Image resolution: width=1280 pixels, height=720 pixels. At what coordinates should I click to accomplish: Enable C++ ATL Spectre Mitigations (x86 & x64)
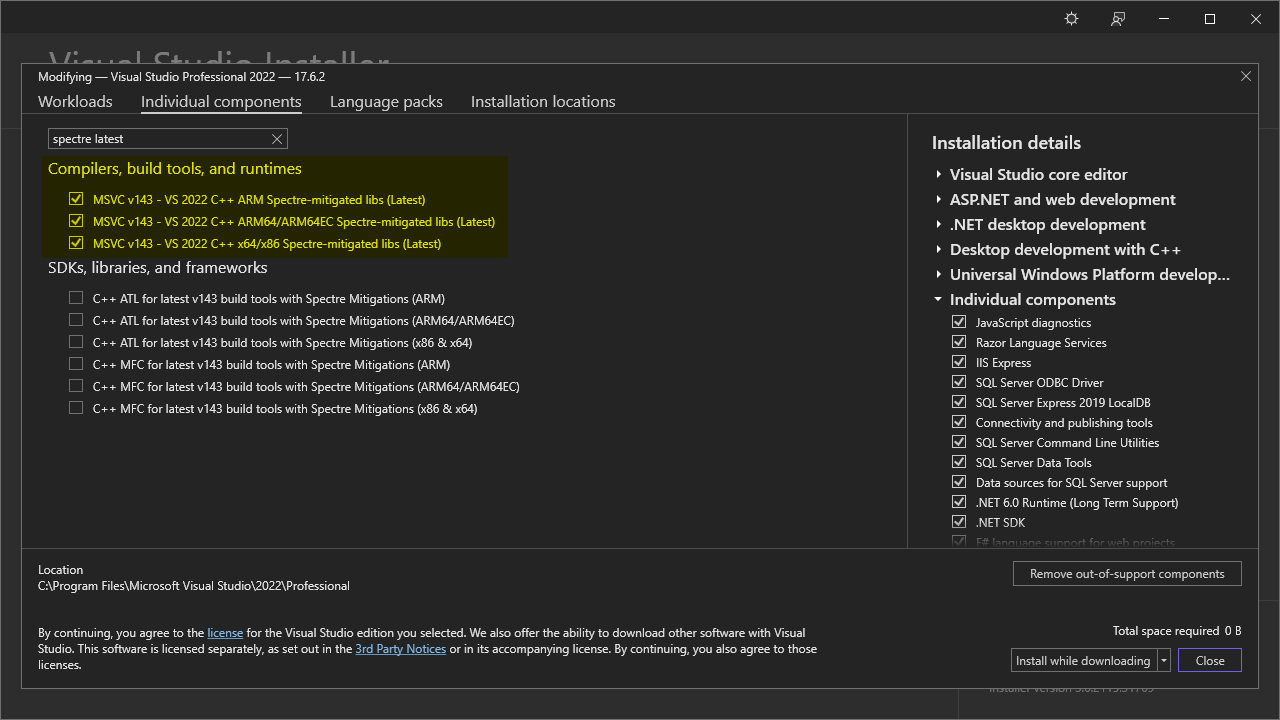point(76,342)
